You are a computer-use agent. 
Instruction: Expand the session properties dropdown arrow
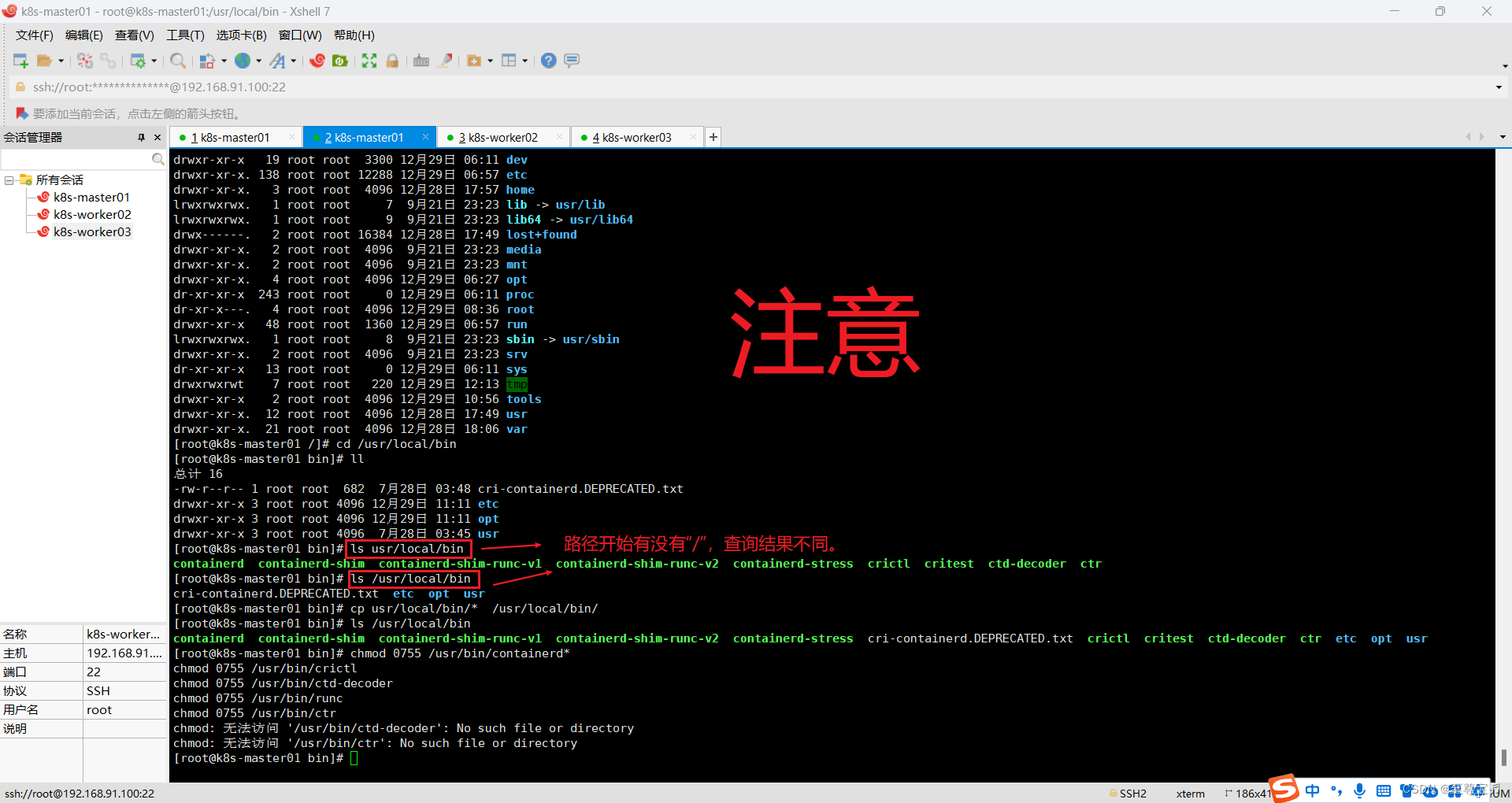[154, 61]
